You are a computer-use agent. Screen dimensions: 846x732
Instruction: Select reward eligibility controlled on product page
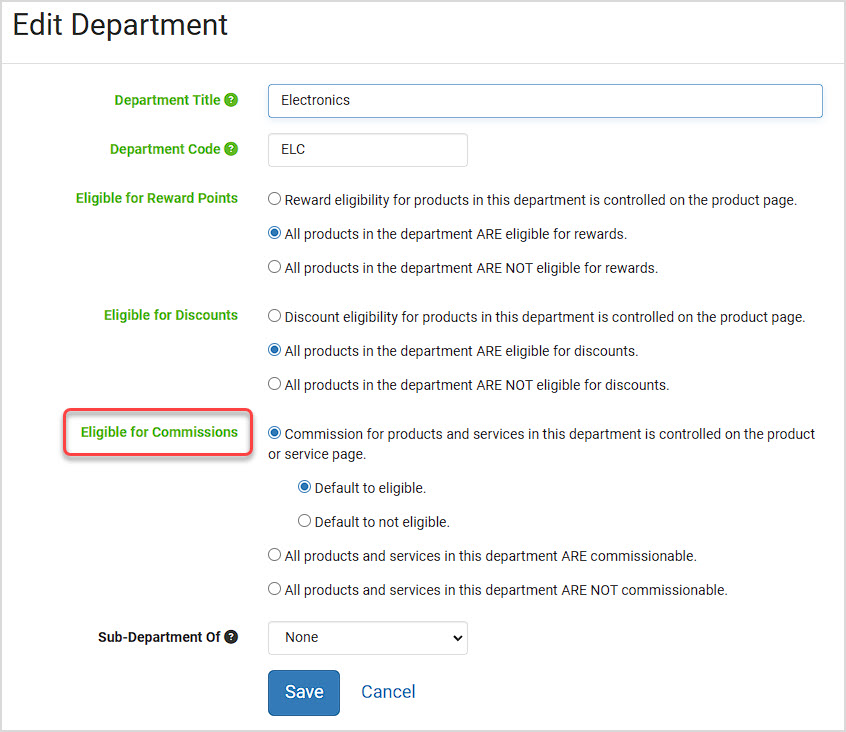click(x=275, y=199)
